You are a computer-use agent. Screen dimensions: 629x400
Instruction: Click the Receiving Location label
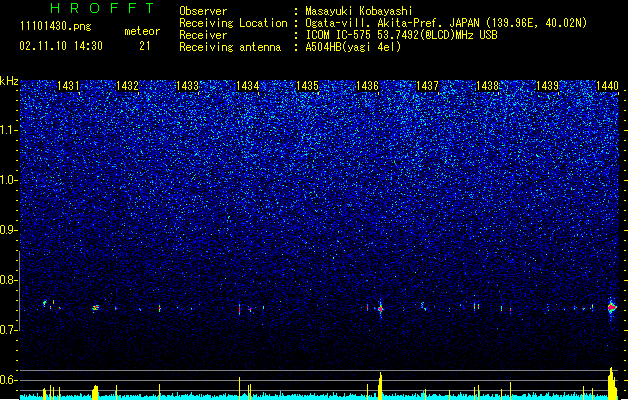(233, 23)
